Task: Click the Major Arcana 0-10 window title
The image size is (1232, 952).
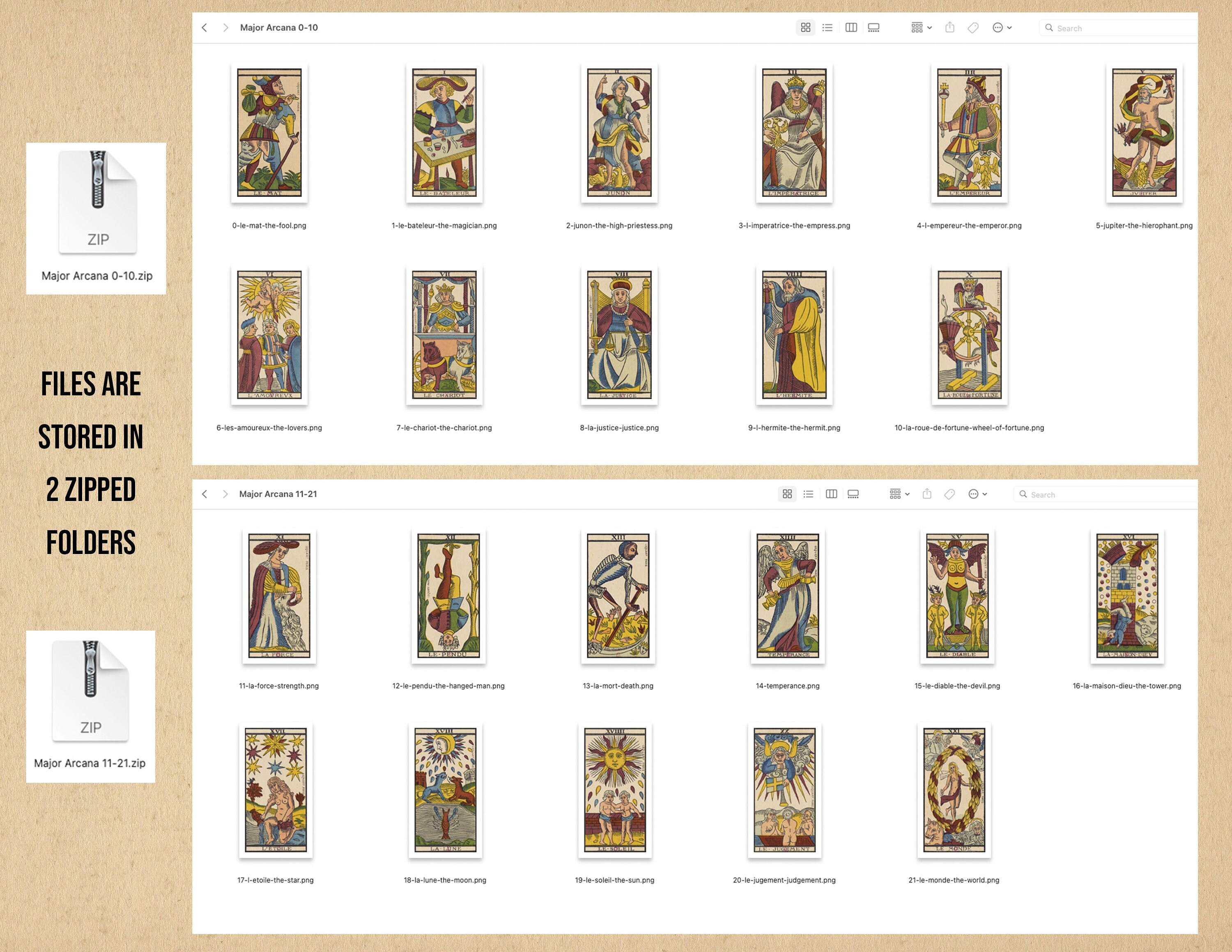Action: click(x=279, y=28)
